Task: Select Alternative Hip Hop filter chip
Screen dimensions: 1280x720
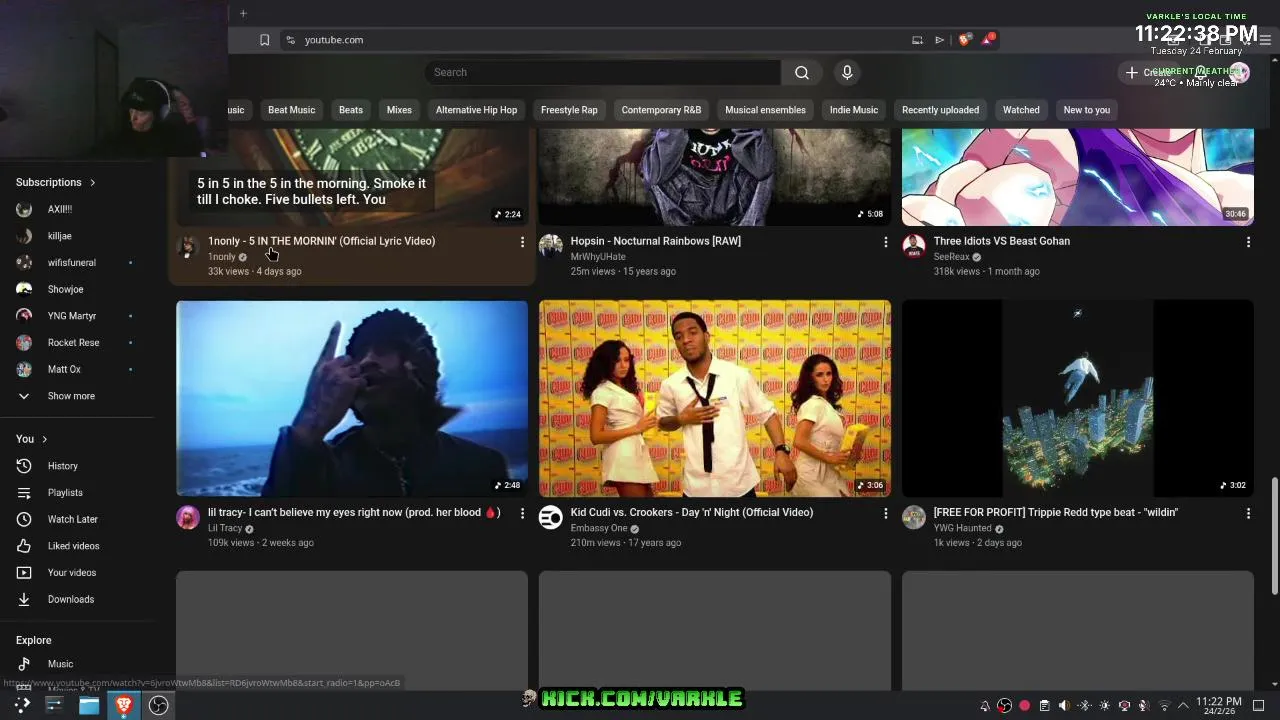Action: [x=476, y=110]
